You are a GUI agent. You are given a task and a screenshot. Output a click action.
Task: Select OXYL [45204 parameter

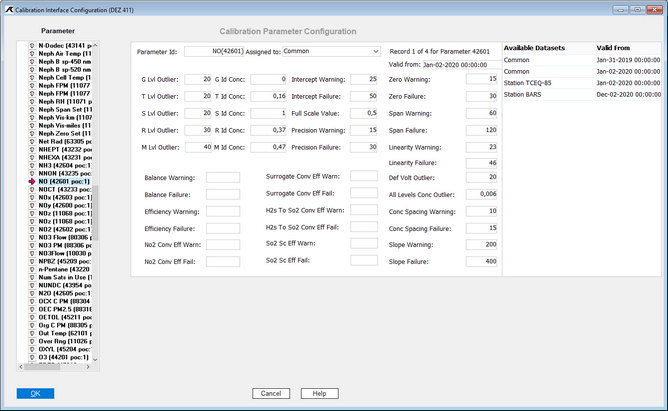pyautogui.click(x=65, y=349)
